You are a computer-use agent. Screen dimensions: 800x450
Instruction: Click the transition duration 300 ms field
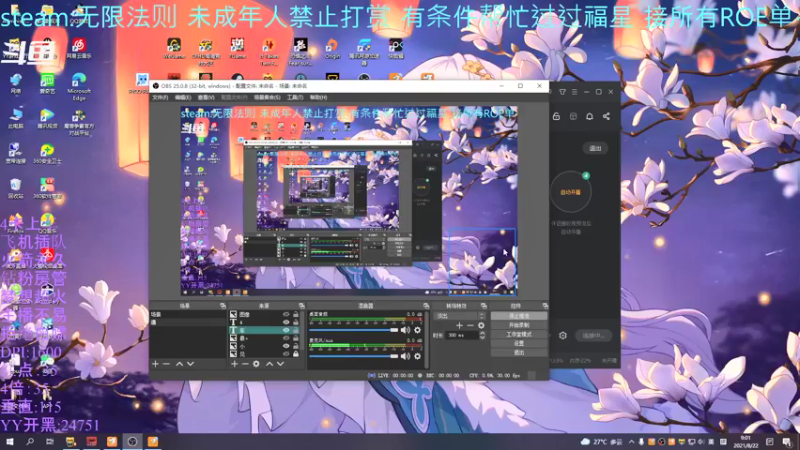pos(462,335)
